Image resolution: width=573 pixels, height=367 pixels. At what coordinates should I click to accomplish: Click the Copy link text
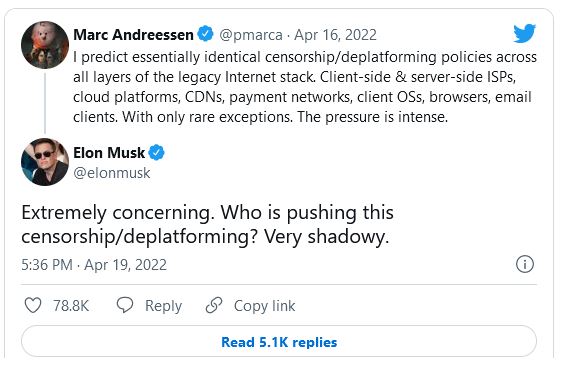(x=265, y=306)
